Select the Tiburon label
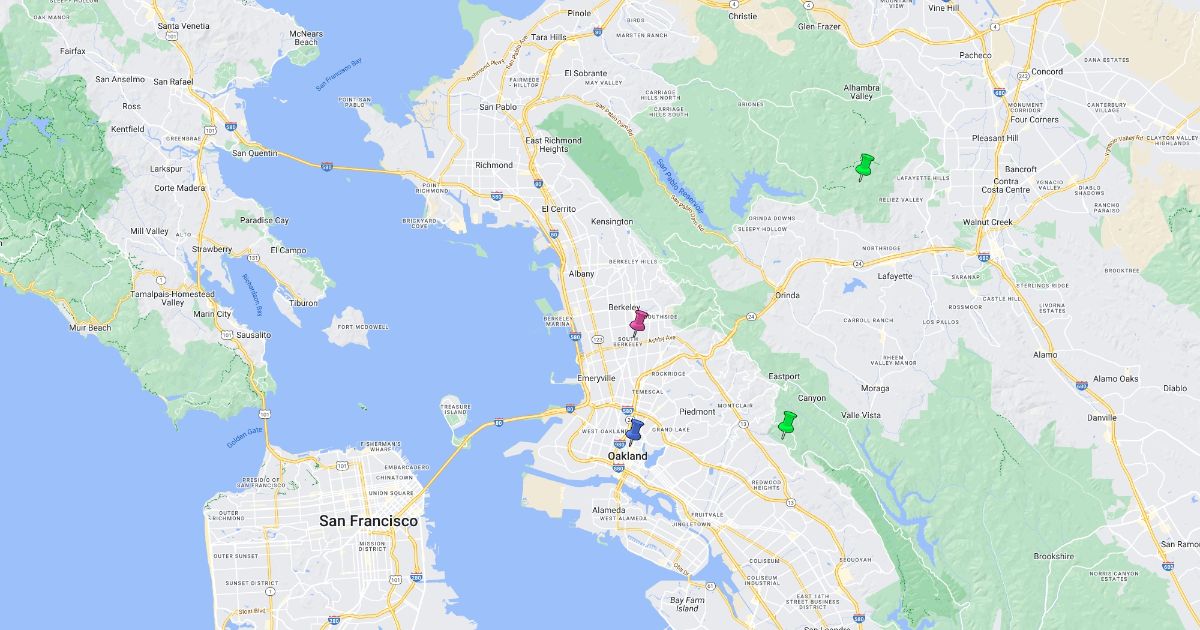Viewport: 1200px width, 630px height. [x=303, y=302]
